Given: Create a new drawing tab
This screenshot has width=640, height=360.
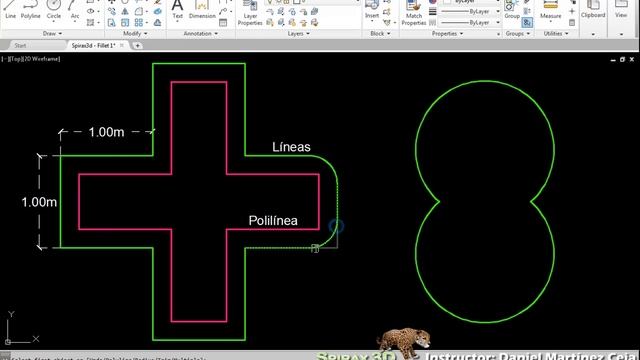Looking at the screenshot, I should 138,46.
